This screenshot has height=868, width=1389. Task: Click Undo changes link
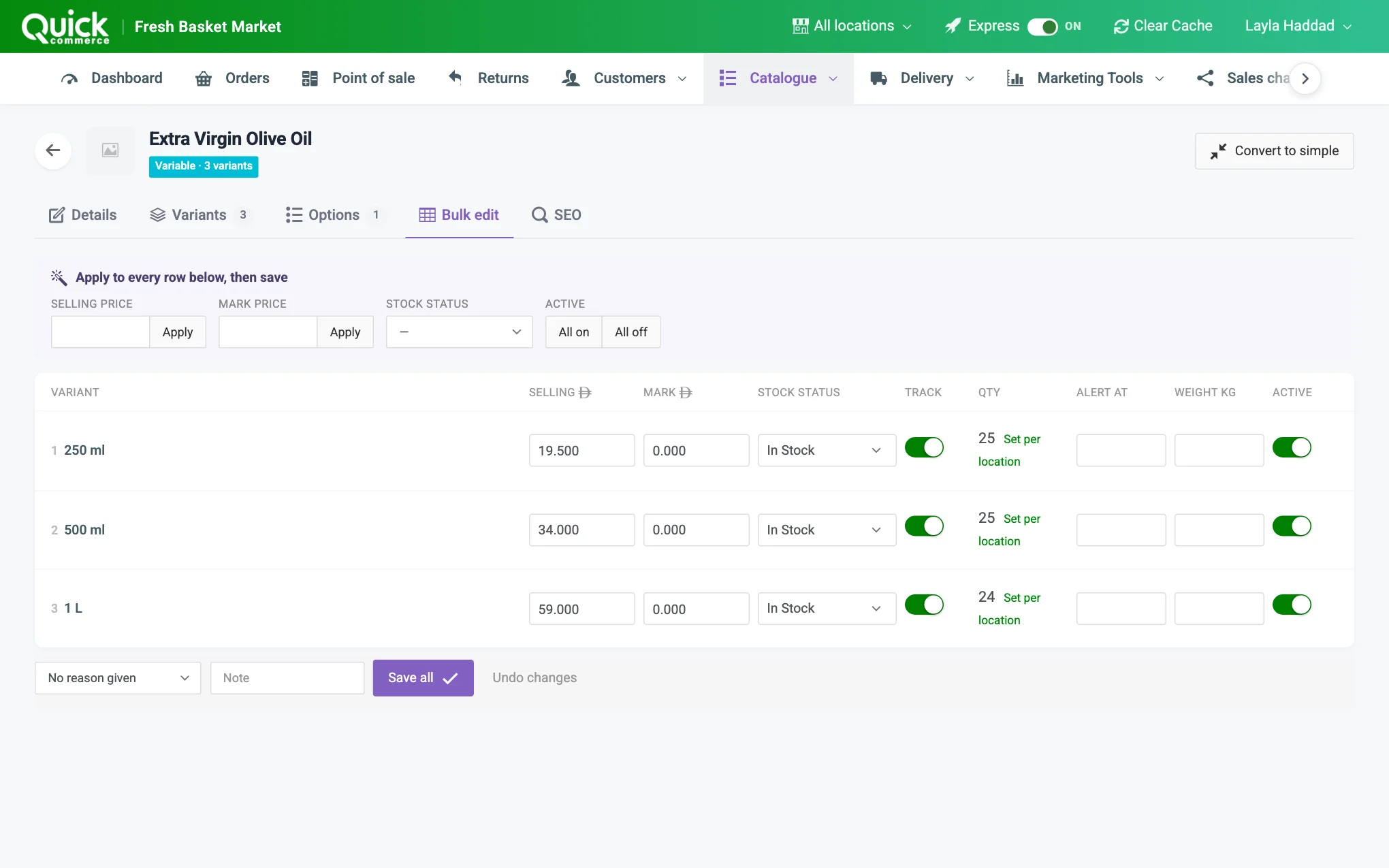[x=534, y=678]
